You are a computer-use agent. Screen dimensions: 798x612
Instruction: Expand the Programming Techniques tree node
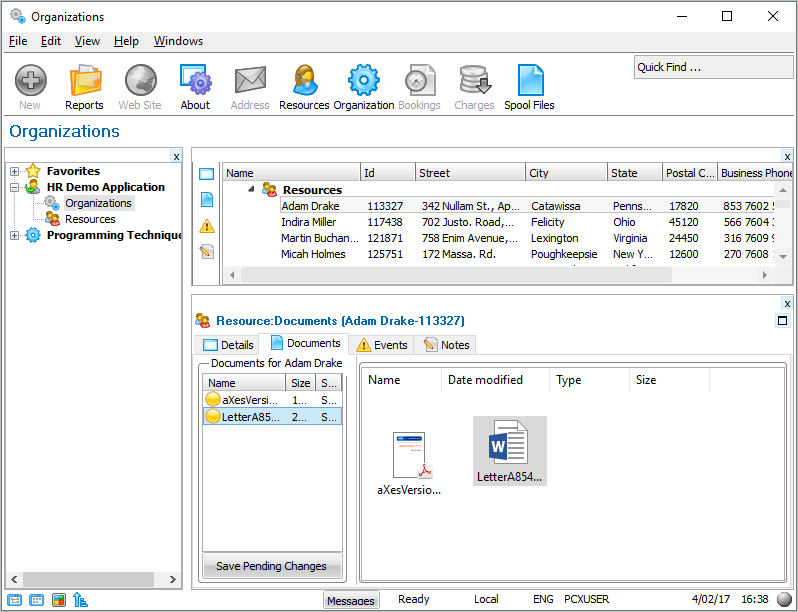coord(15,236)
